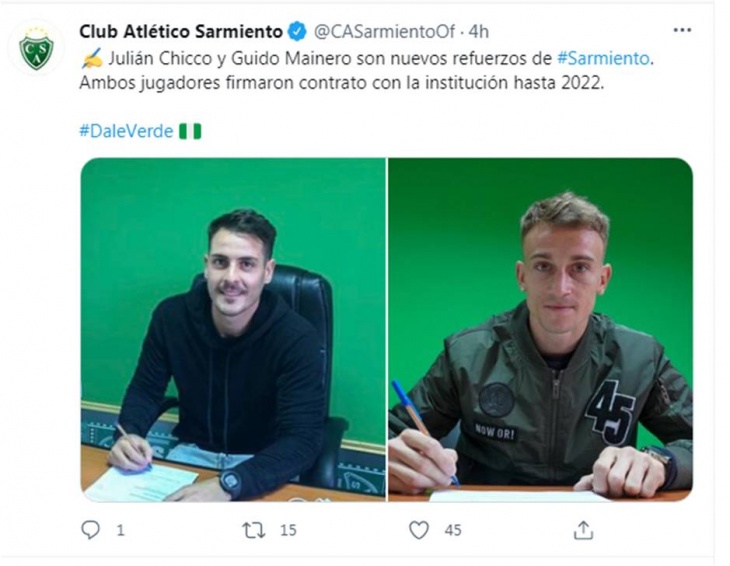The image size is (730, 566).
Task: Click the likes count 45
Action: 453,530
